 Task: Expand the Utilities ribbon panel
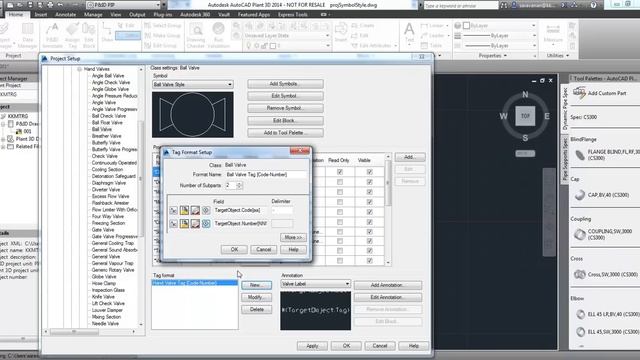tap(558, 56)
